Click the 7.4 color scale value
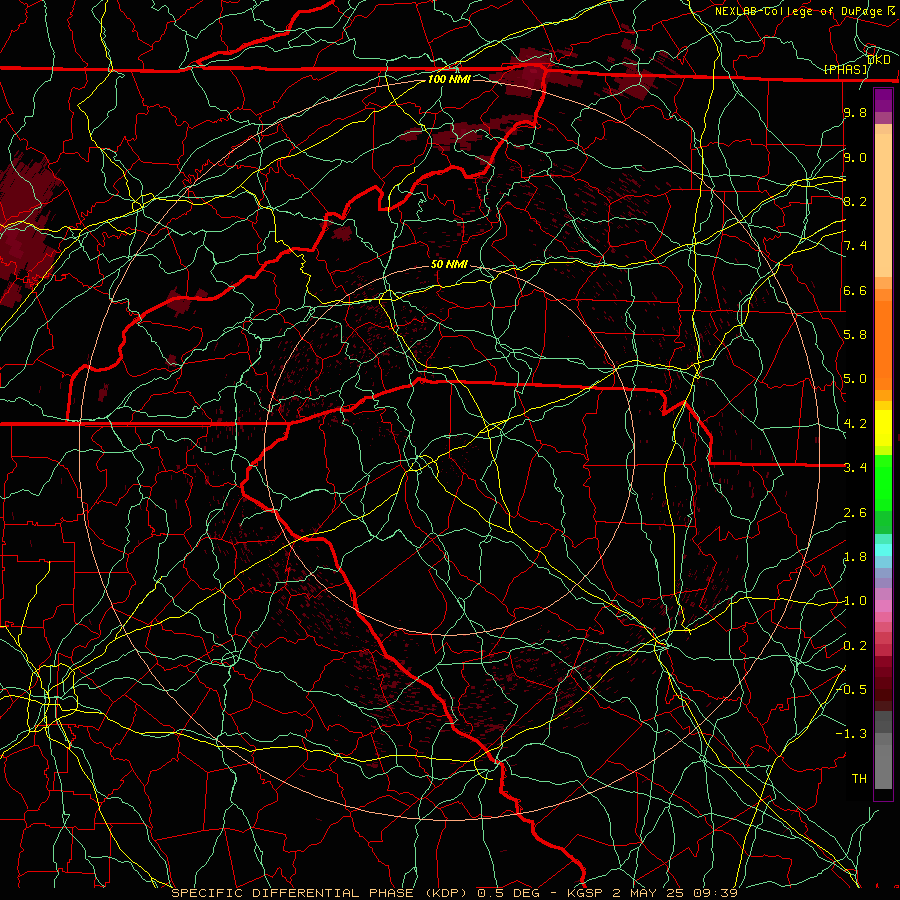Screen dimensions: 900x900 855,246
